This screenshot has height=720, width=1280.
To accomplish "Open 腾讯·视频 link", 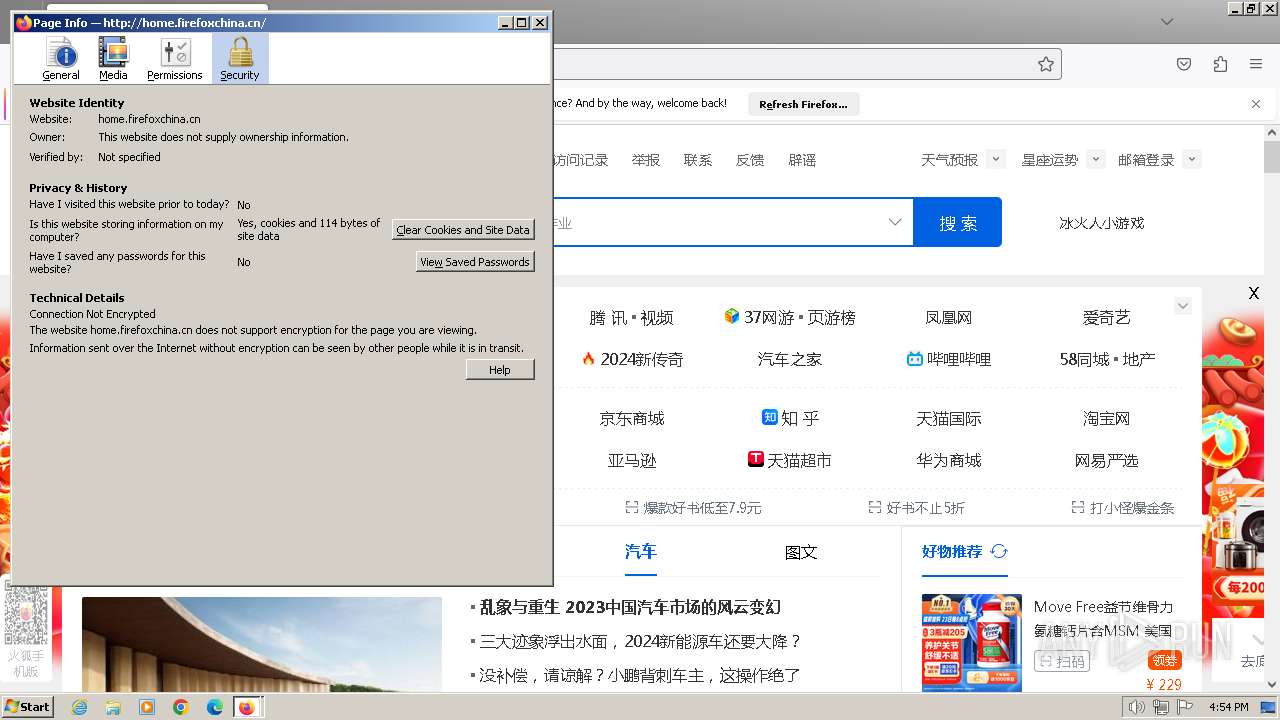I will coord(631,318).
